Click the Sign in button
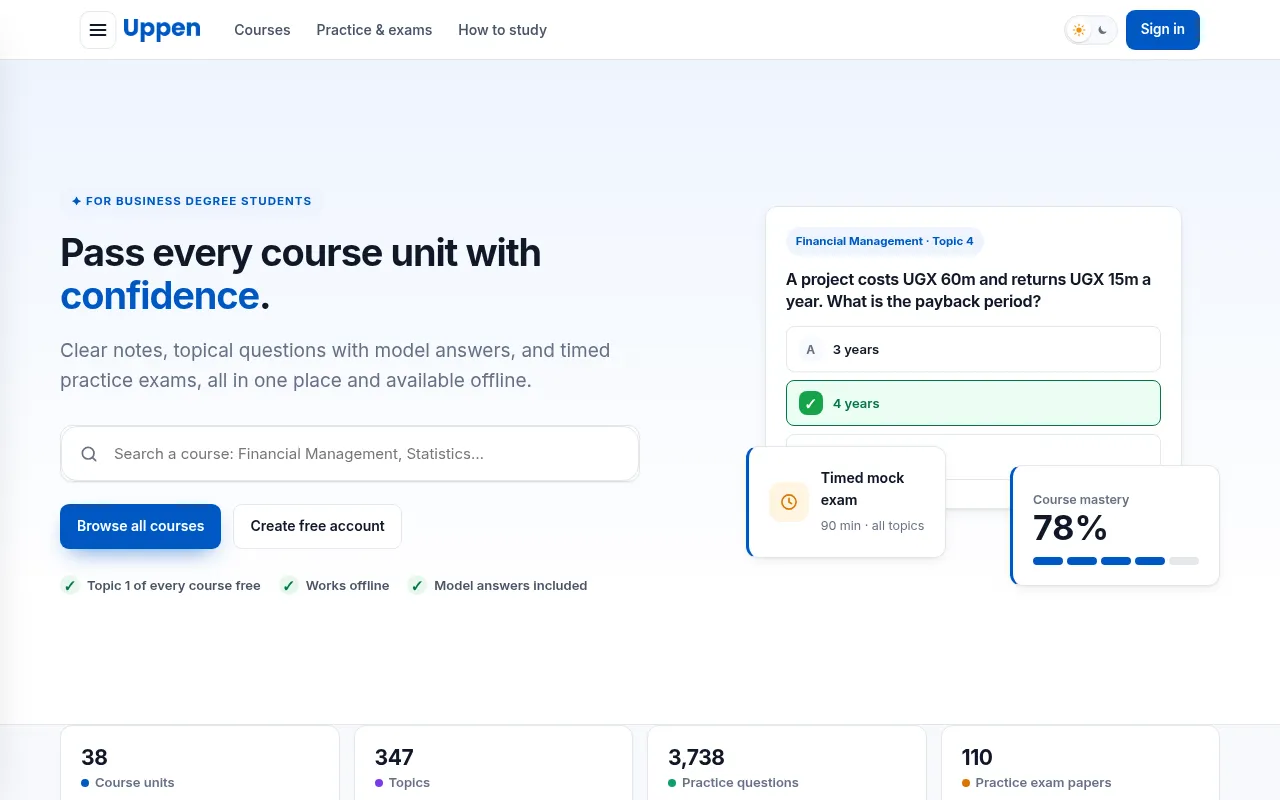The image size is (1280, 800). point(1163,30)
